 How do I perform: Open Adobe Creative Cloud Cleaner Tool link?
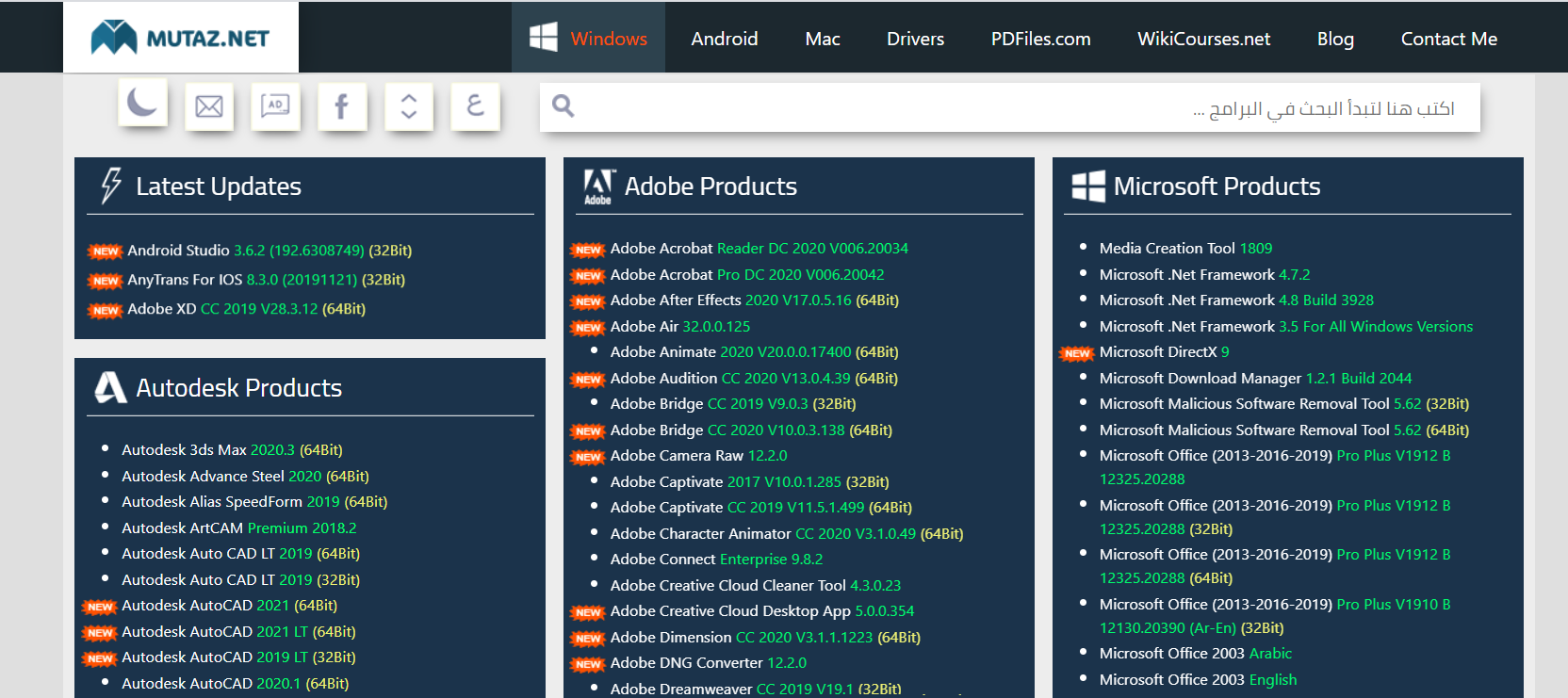(756, 586)
